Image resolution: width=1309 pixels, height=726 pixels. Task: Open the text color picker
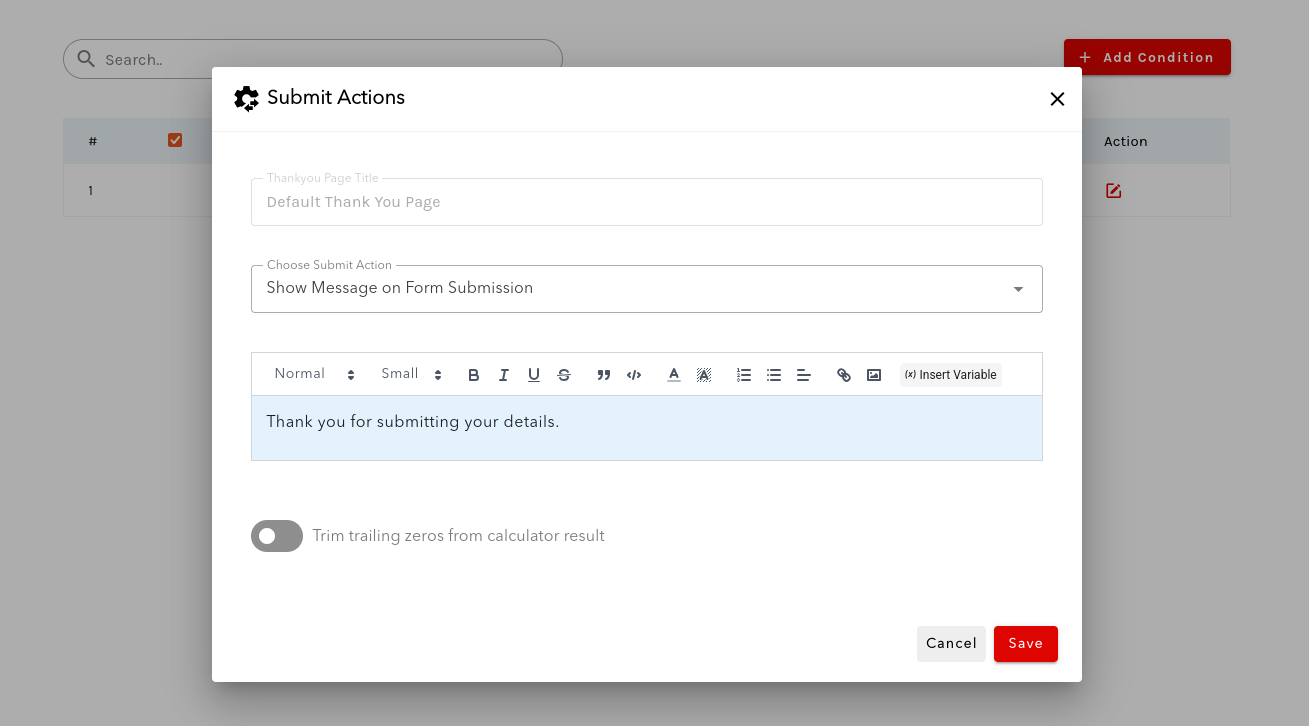click(674, 375)
